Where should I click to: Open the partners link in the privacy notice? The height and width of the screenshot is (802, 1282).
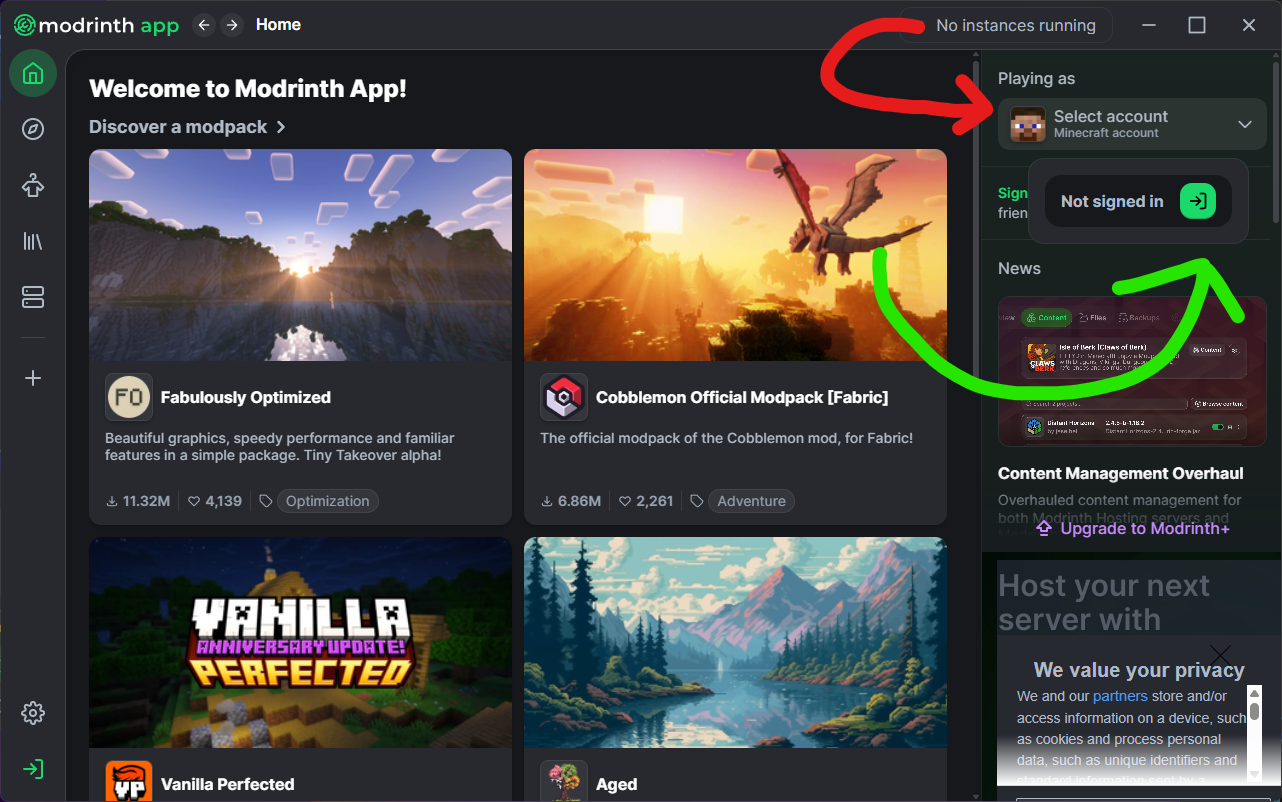1120,696
